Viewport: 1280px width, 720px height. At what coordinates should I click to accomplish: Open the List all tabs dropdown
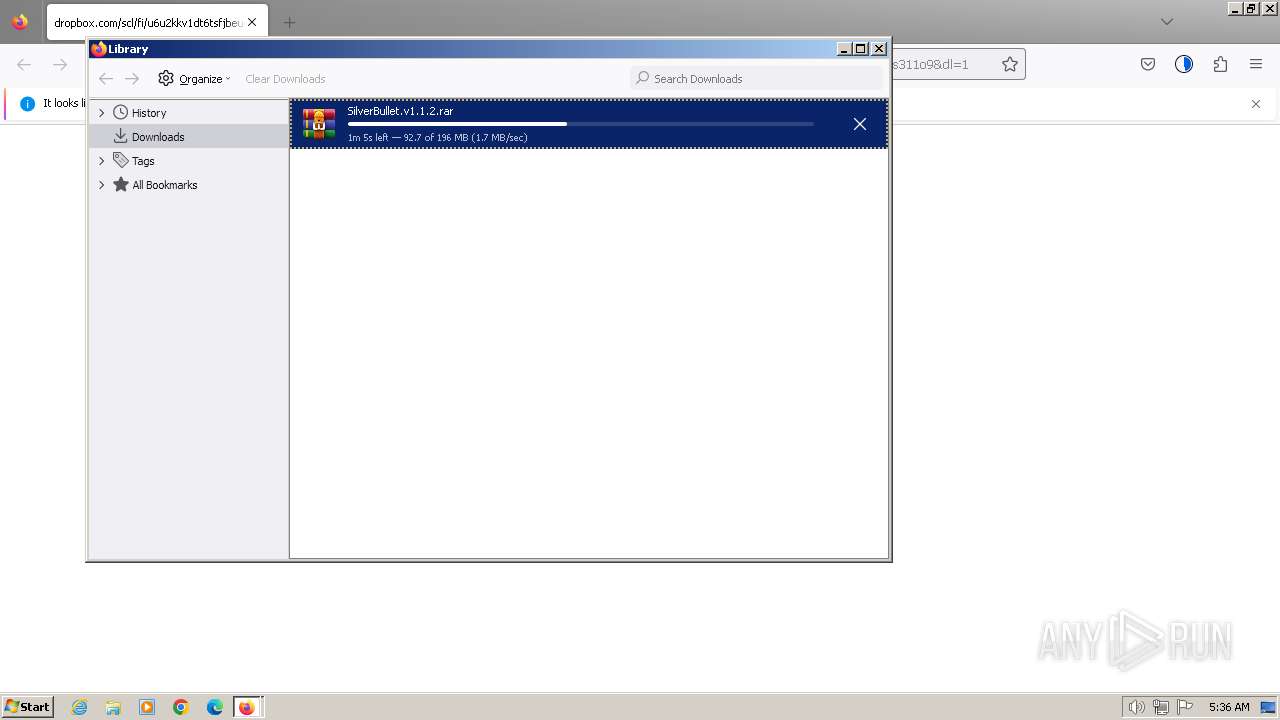point(1167,22)
